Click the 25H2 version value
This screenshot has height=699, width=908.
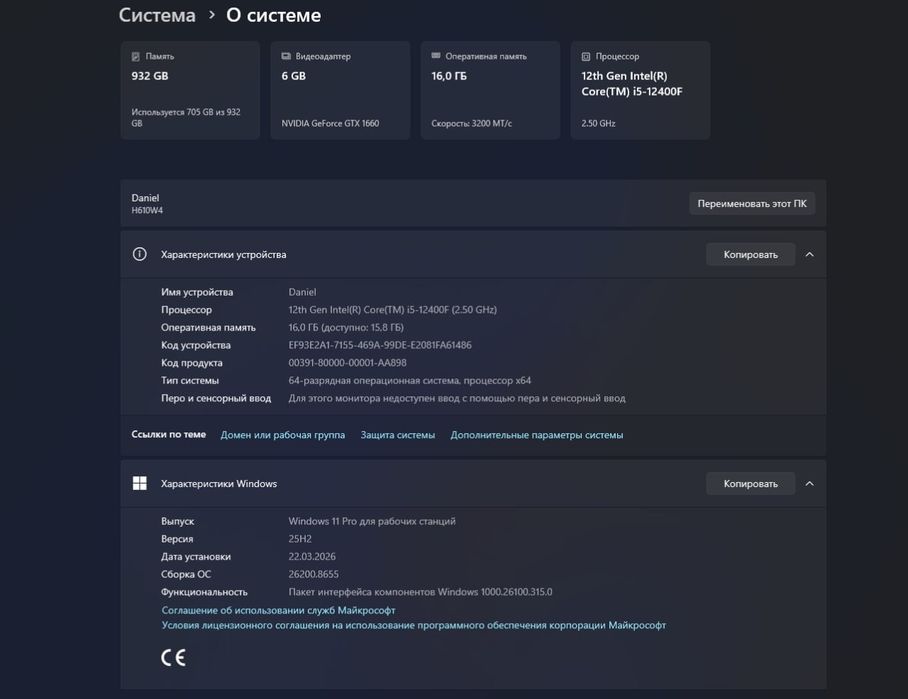point(300,539)
